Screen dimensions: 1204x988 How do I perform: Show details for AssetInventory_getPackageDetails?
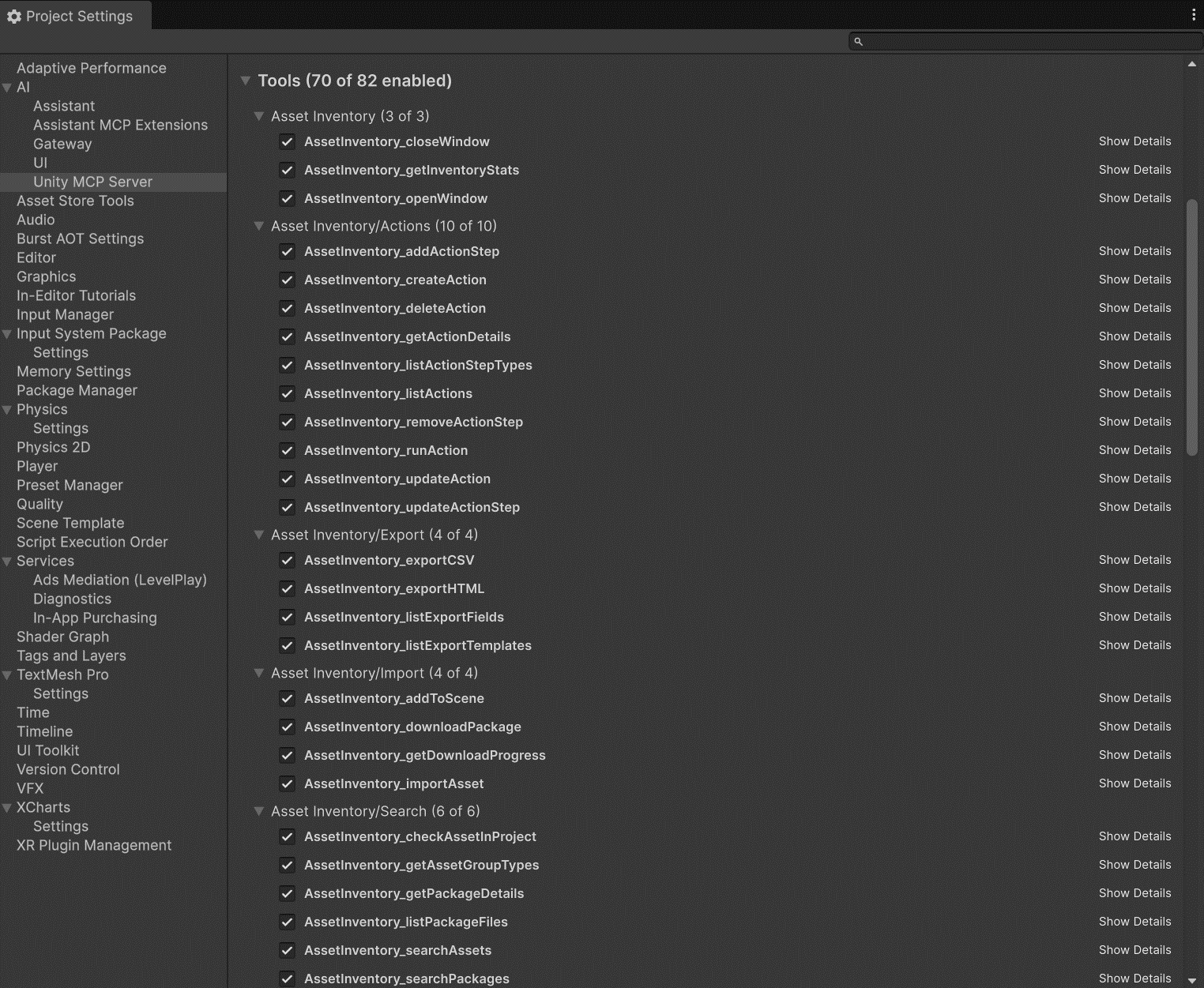(x=1134, y=893)
